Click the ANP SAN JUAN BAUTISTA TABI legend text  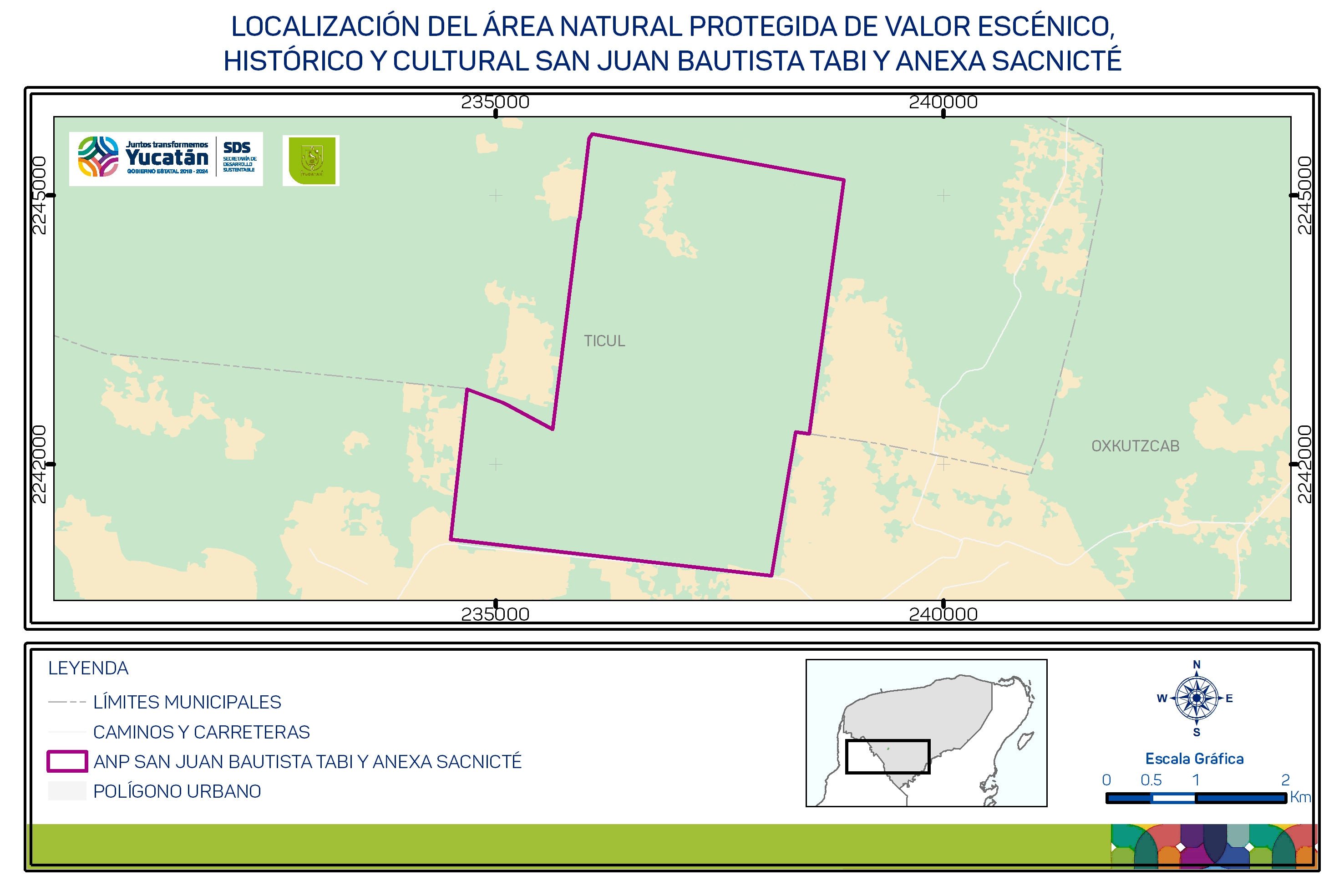click(307, 762)
